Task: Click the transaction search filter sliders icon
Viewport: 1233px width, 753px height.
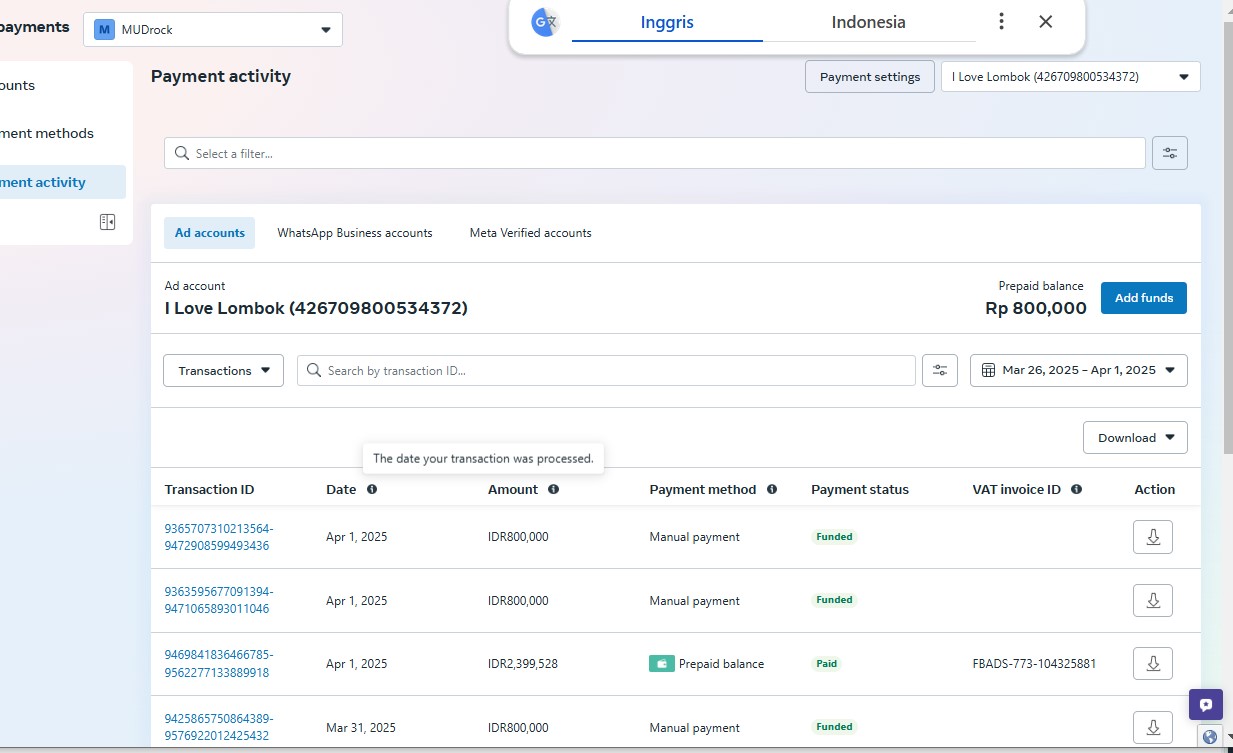Action: point(939,370)
